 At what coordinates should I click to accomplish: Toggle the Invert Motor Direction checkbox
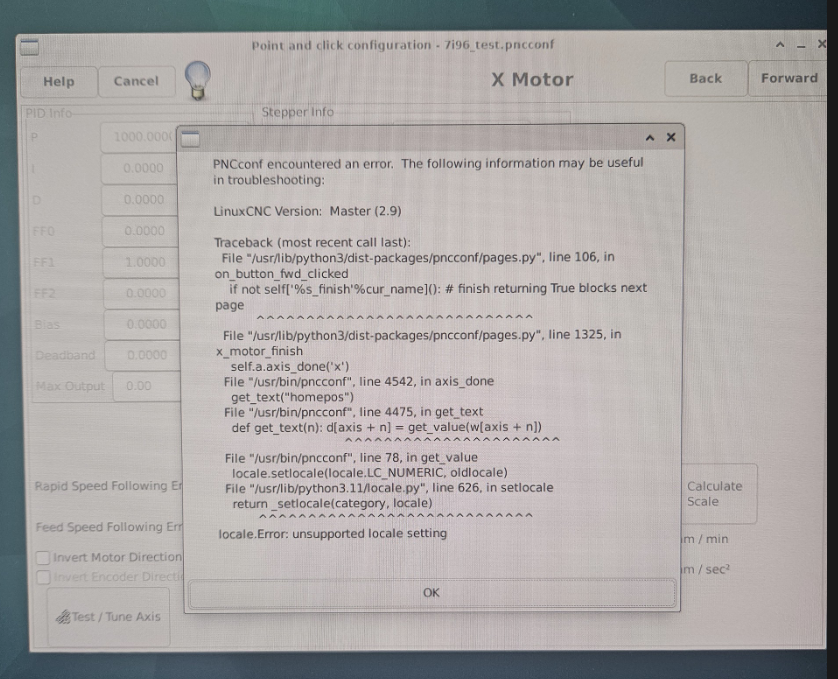point(43,558)
